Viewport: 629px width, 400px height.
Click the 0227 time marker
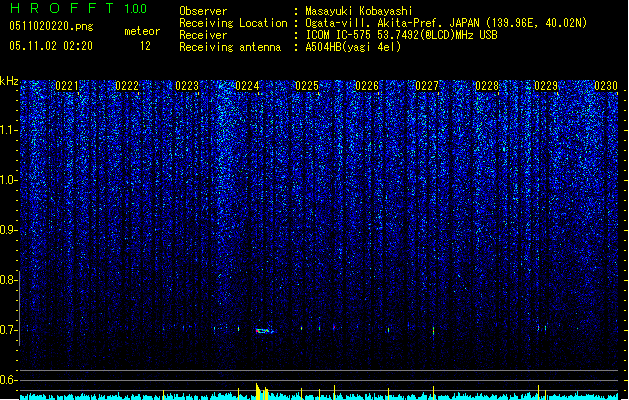(427, 86)
